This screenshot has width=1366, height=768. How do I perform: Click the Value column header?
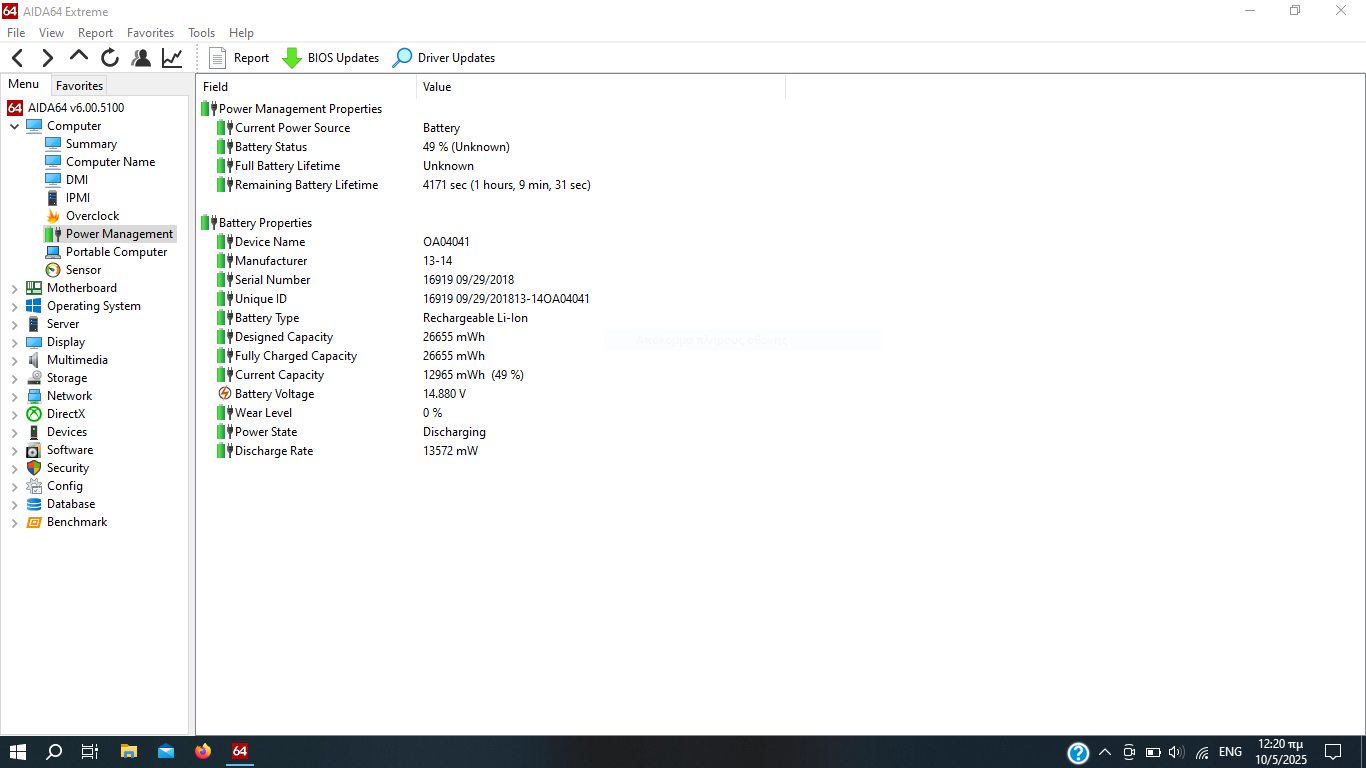(601, 87)
